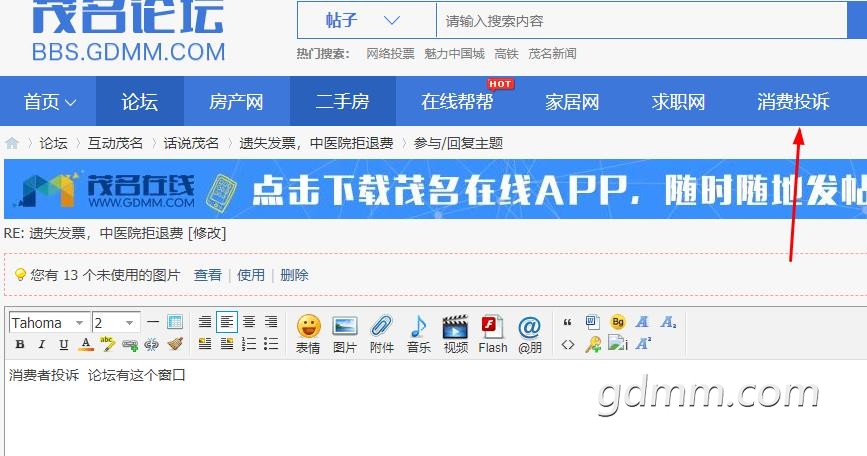This screenshot has height=456, width=867.
Task: Insert music using 音乐 icon
Action: (418, 333)
